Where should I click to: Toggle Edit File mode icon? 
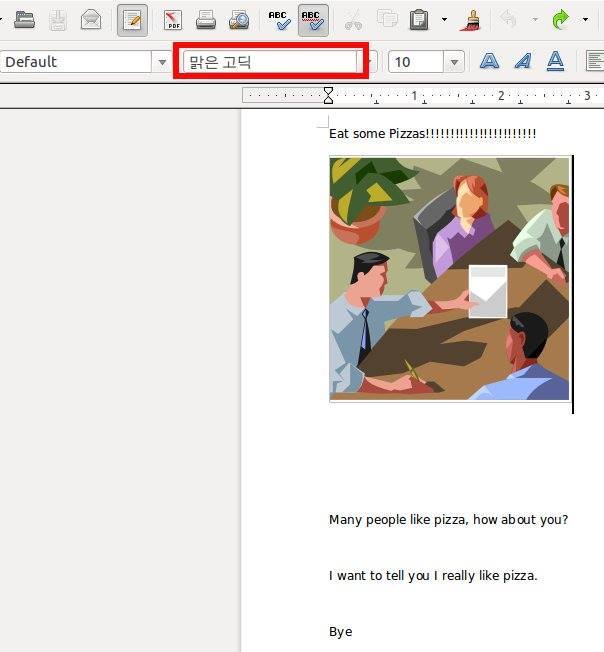[131, 19]
